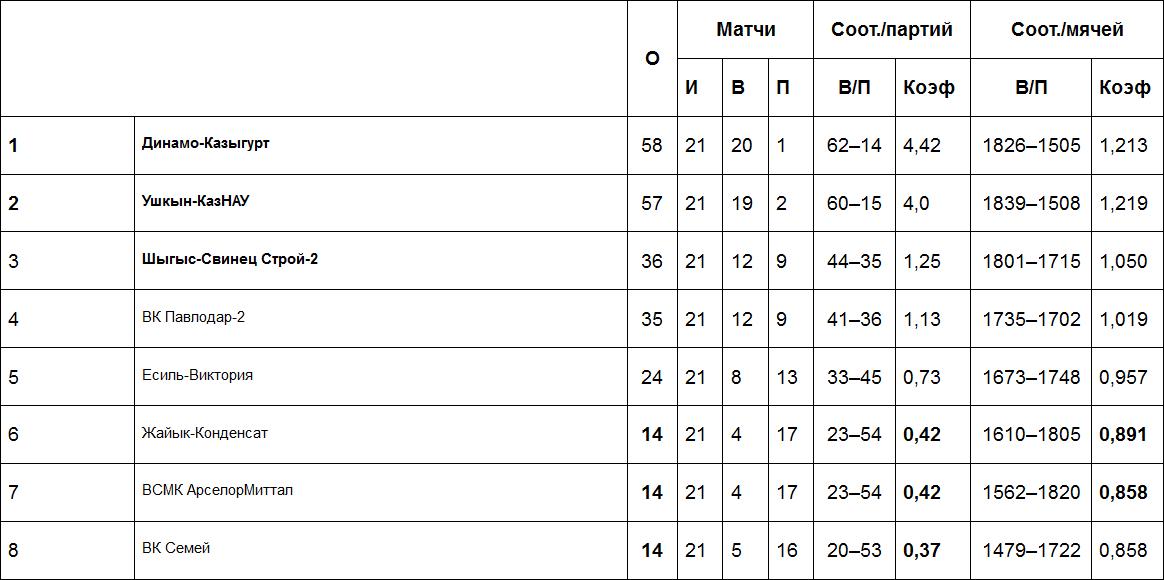Viewport: 1164px width, 580px height.
Task: Select the Жайык-Конденсат team cell
Action: 205,433
